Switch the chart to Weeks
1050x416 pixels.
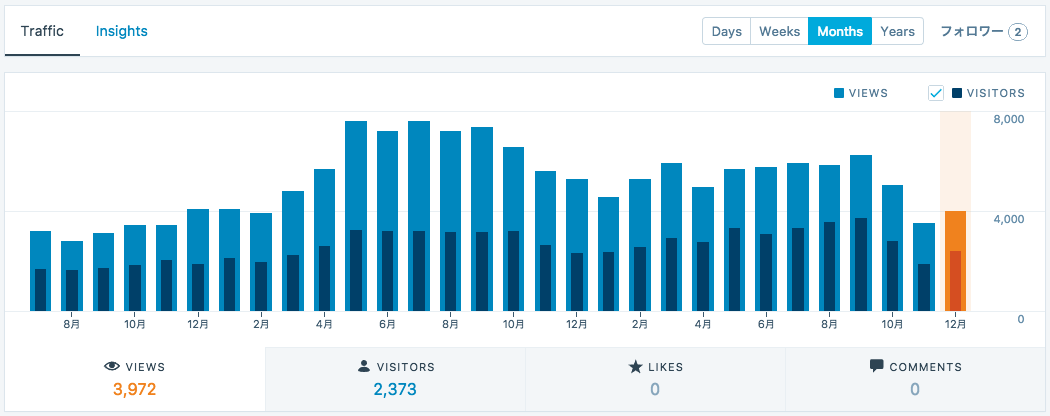779,31
